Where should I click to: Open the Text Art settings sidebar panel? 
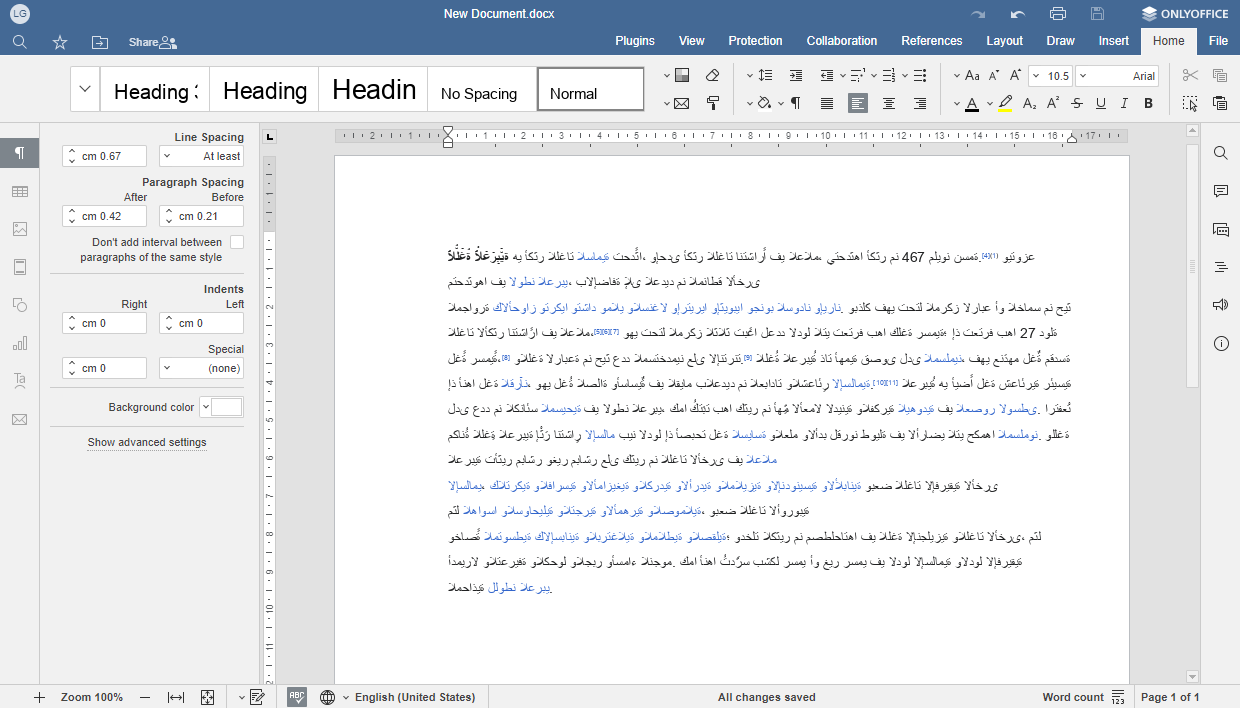click(20, 381)
